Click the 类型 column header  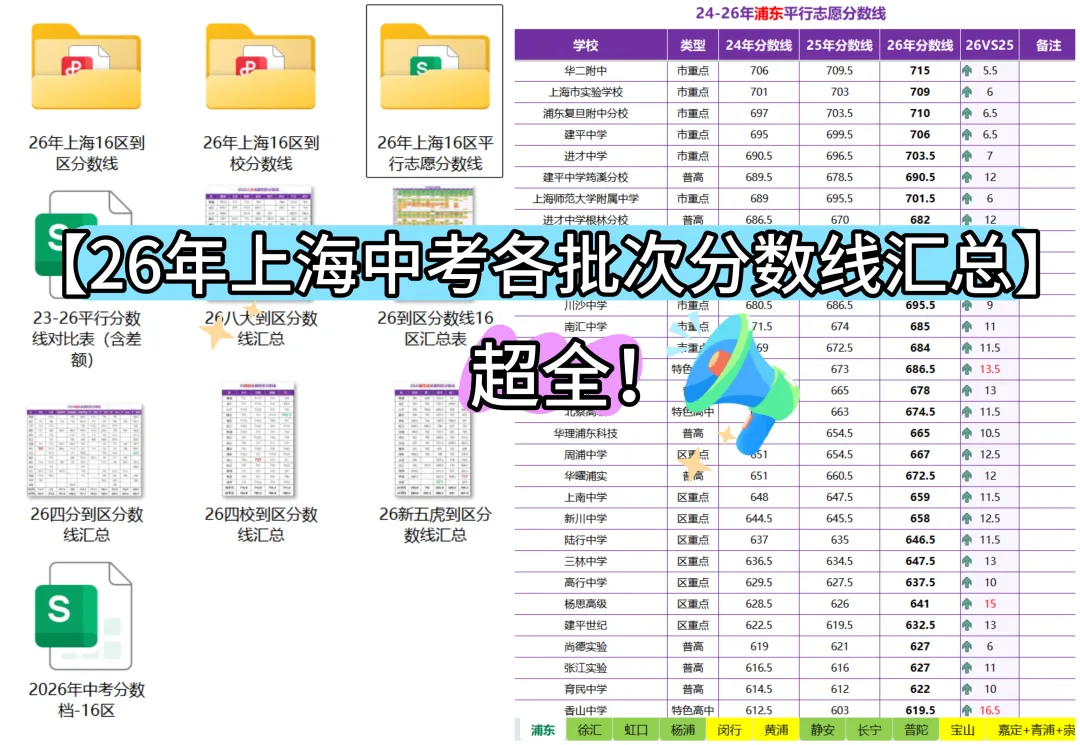point(692,45)
